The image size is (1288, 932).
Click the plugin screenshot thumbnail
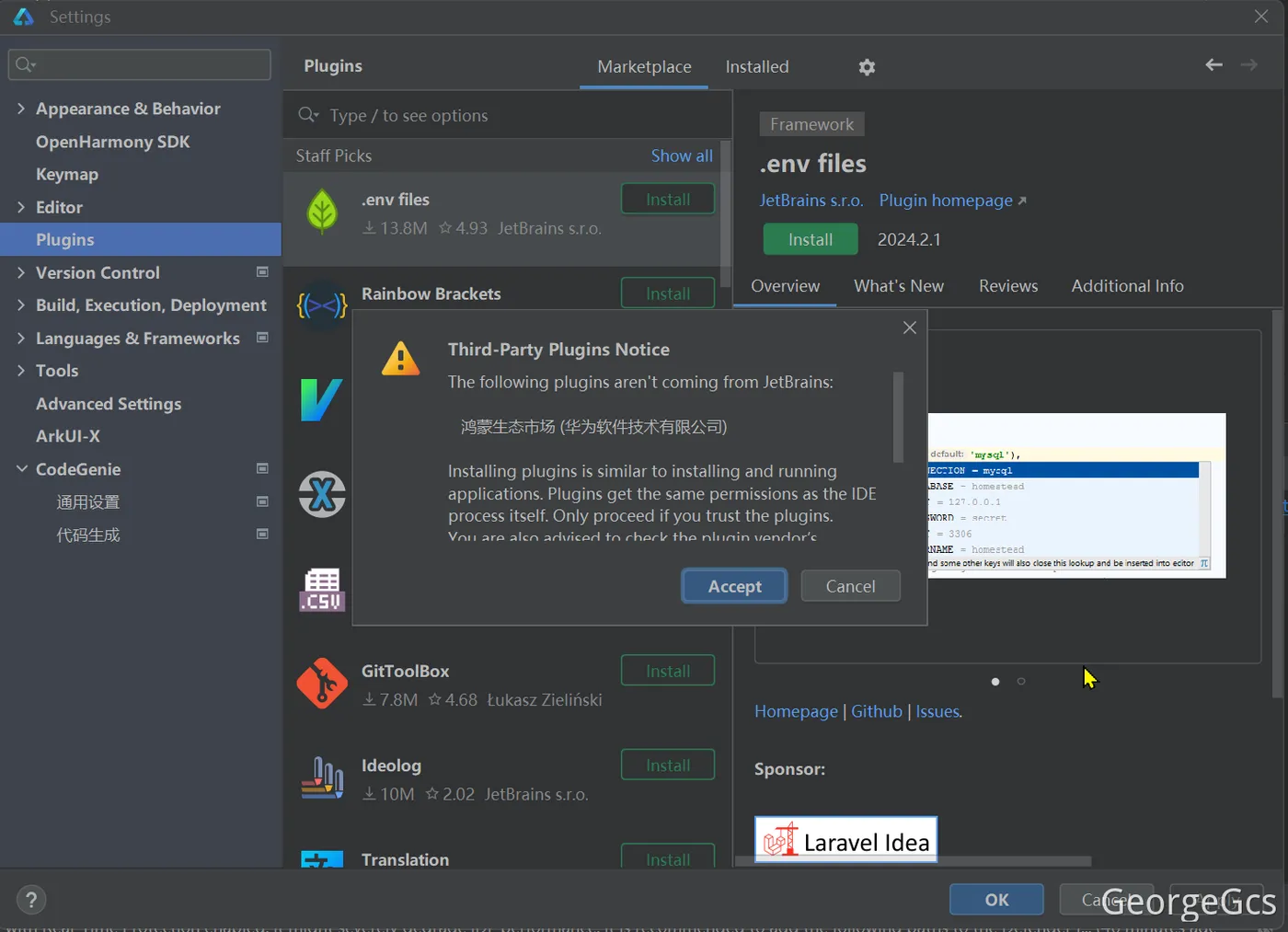(x=1076, y=495)
